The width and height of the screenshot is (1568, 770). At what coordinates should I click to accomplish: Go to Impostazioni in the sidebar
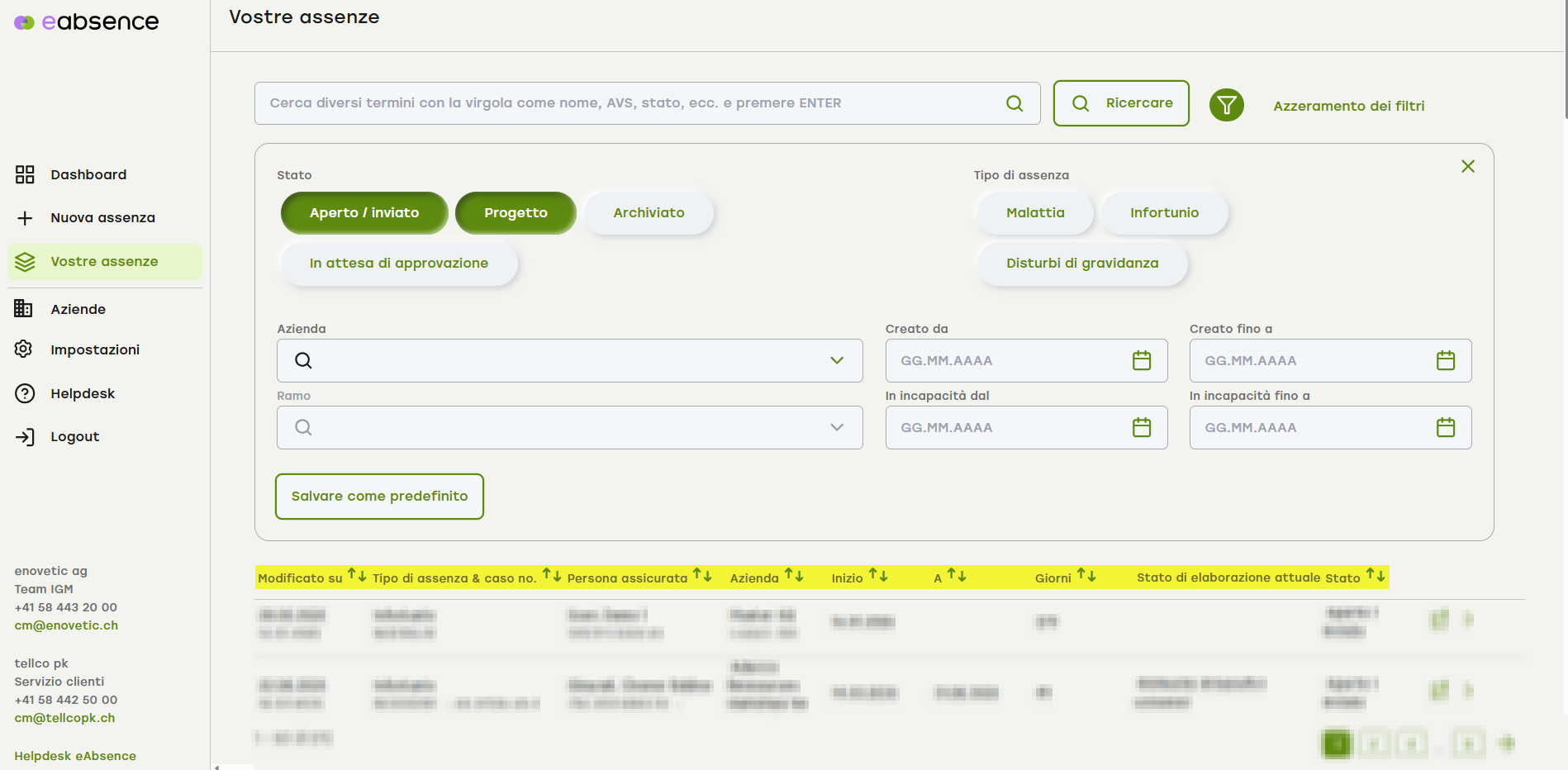[x=95, y=349]
